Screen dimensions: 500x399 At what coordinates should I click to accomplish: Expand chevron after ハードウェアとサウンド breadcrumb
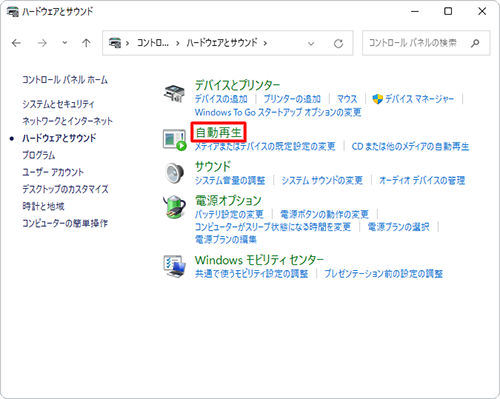[265, 43]
